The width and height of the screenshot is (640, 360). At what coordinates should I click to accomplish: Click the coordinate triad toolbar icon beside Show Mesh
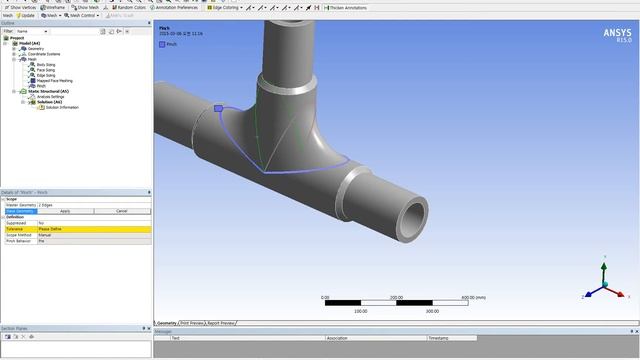point(105,8)
